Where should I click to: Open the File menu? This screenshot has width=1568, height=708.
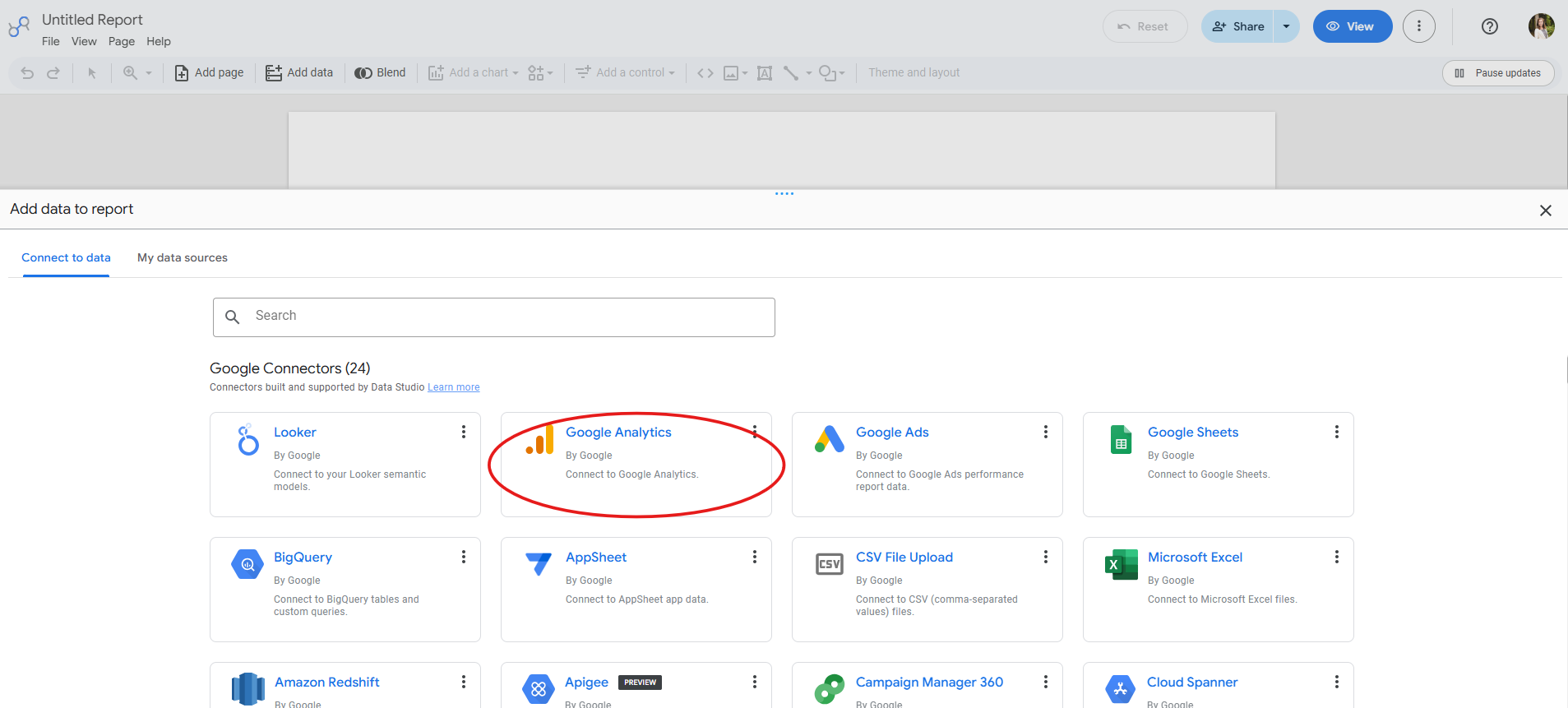click(x=51, y=41)
